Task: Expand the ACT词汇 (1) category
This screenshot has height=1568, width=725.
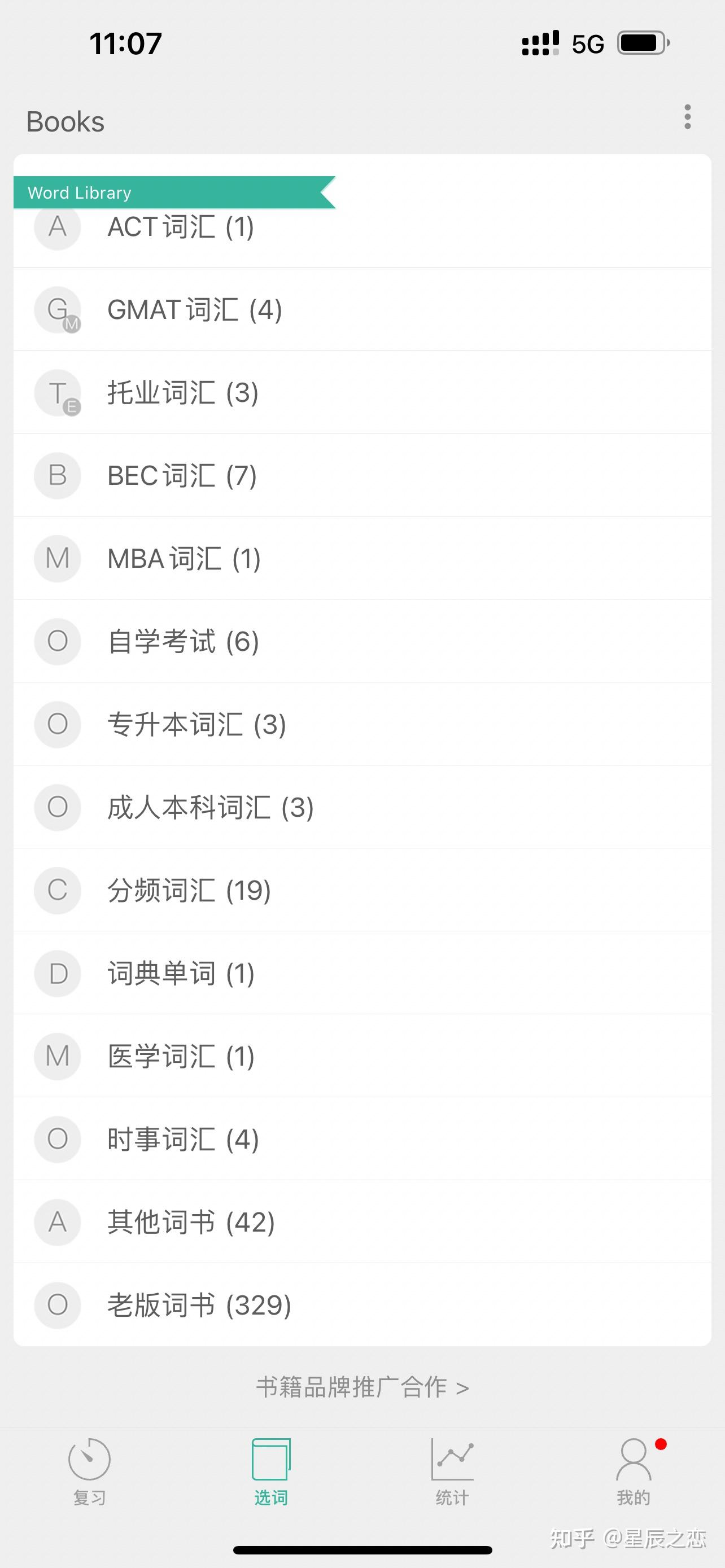Action: click(x=362, y=227)
